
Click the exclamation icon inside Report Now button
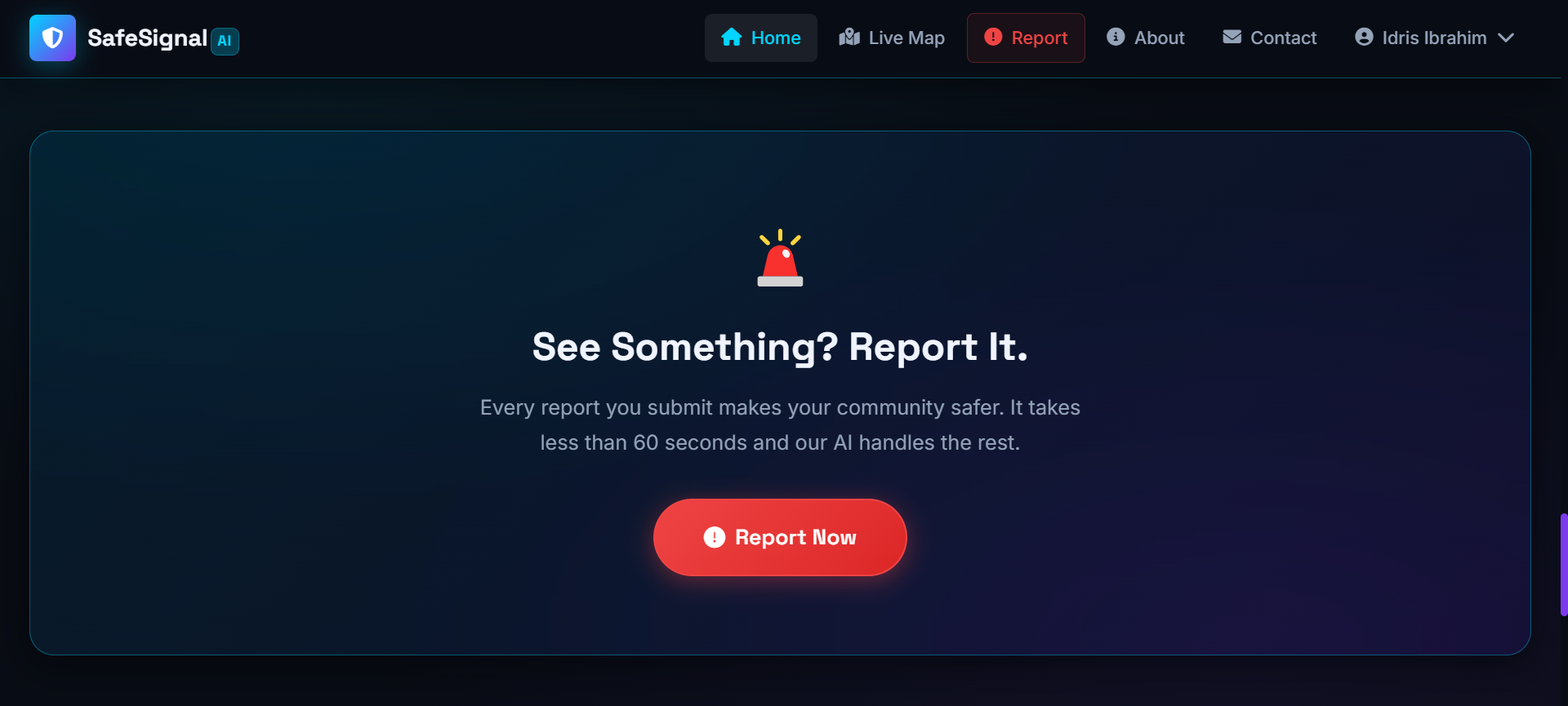(715, 537)
